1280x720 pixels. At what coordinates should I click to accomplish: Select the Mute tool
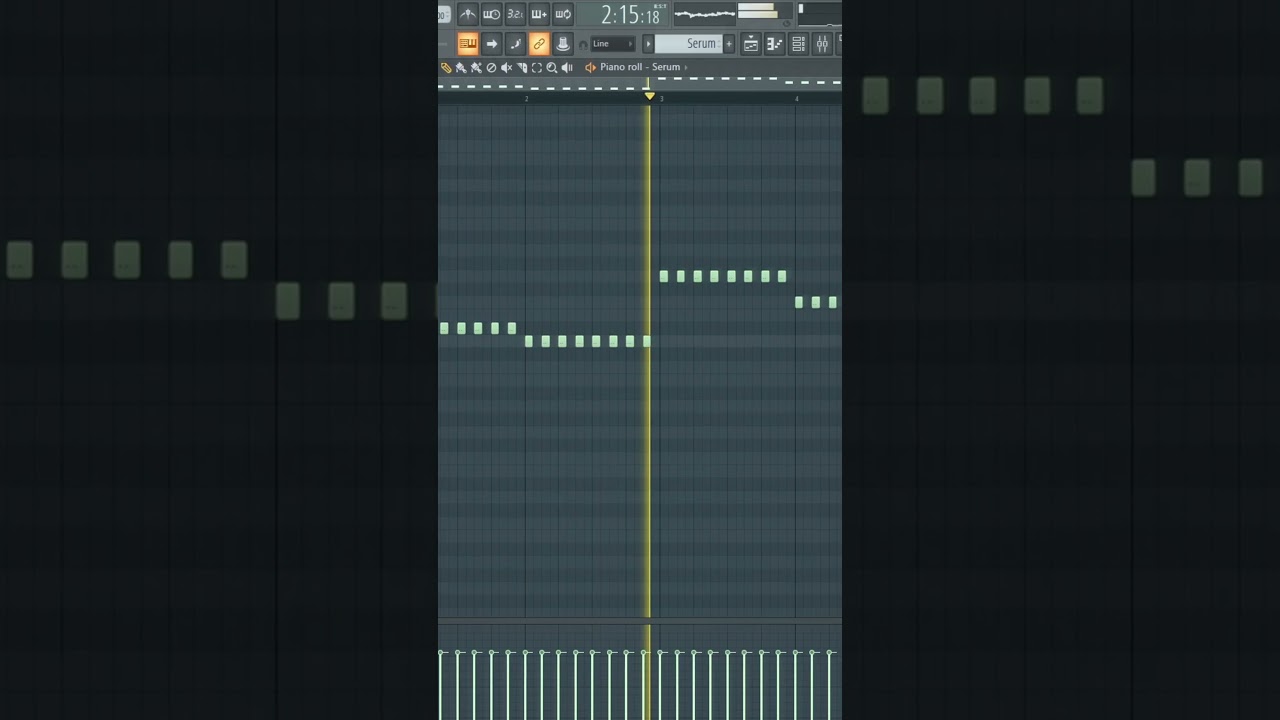(x=506, y=67)
